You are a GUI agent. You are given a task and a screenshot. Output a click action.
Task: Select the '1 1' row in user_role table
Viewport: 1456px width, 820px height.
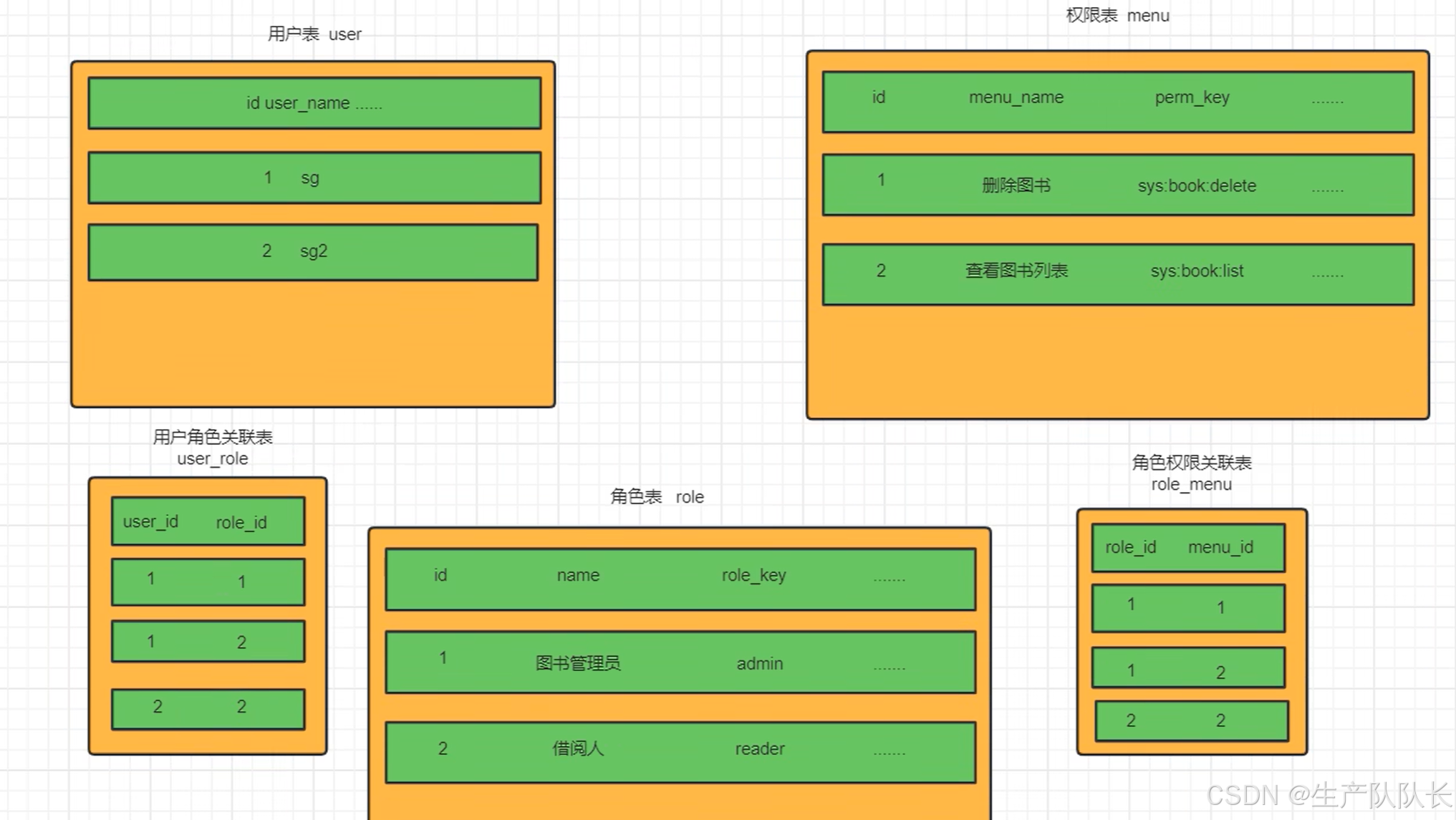coord(206,582)
